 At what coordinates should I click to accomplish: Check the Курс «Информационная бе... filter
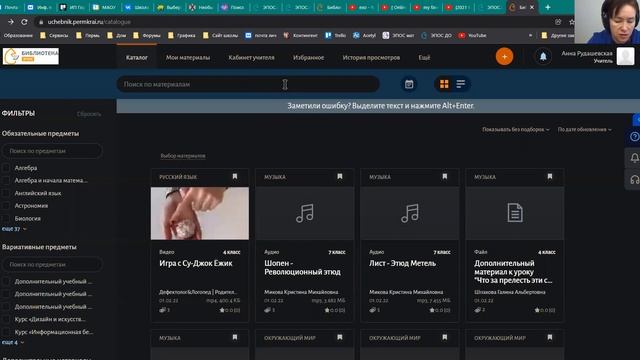(x=6, y=332)
